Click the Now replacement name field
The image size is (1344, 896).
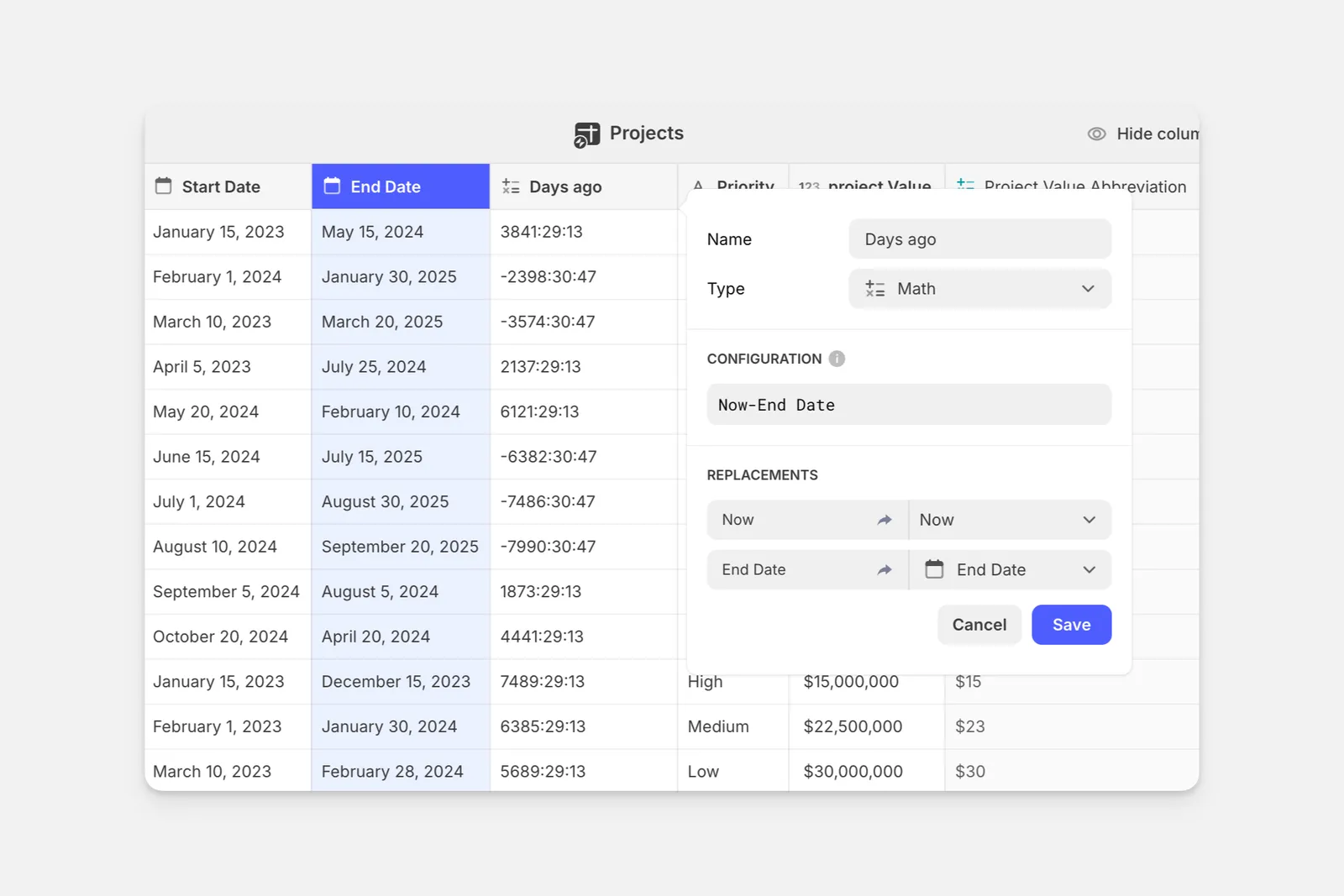pyautogui.click(x=807, y=520)
